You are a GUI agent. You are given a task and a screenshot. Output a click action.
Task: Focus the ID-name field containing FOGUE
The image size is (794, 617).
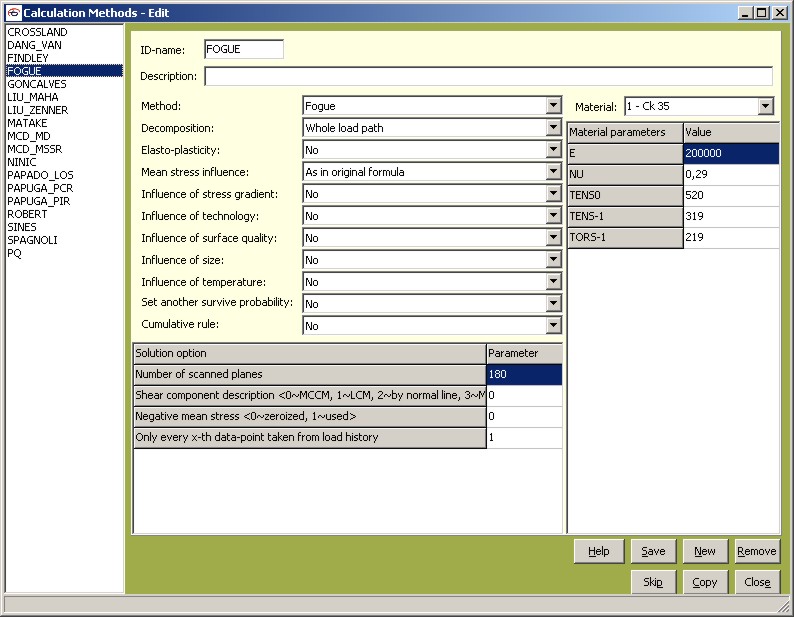click(244, 49)
